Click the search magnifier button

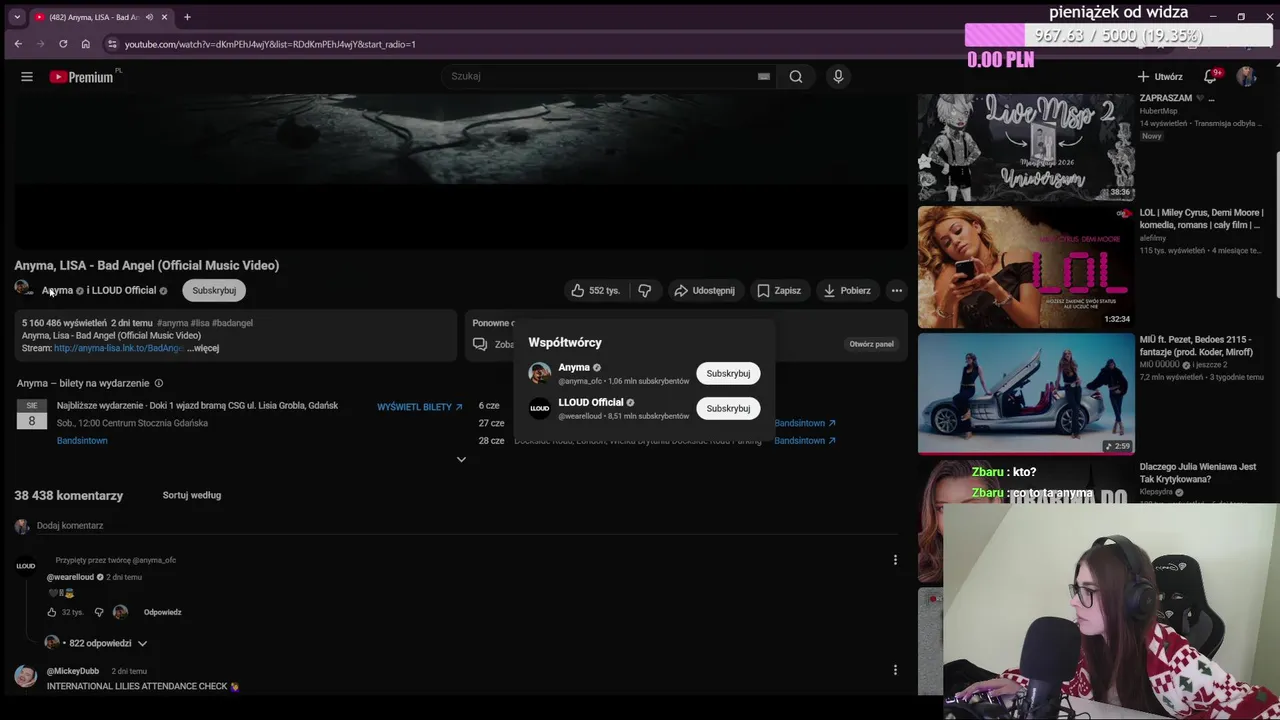click(796, 76)
